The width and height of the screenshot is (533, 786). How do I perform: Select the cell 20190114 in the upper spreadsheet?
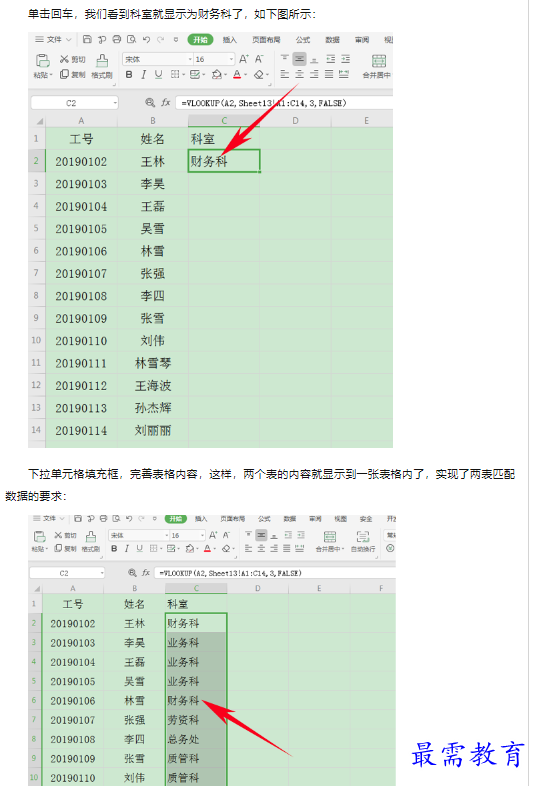[81, 430]
